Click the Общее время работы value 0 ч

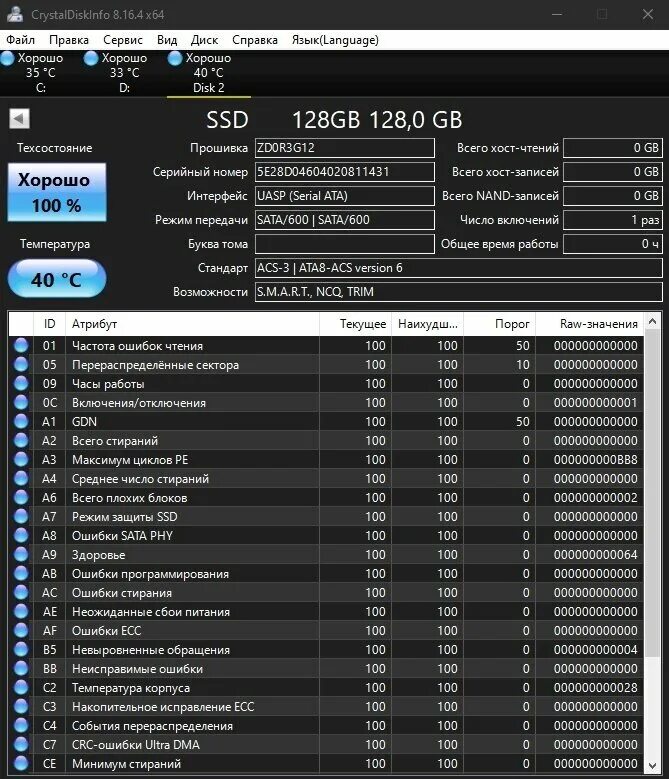[x=613, y=244]
